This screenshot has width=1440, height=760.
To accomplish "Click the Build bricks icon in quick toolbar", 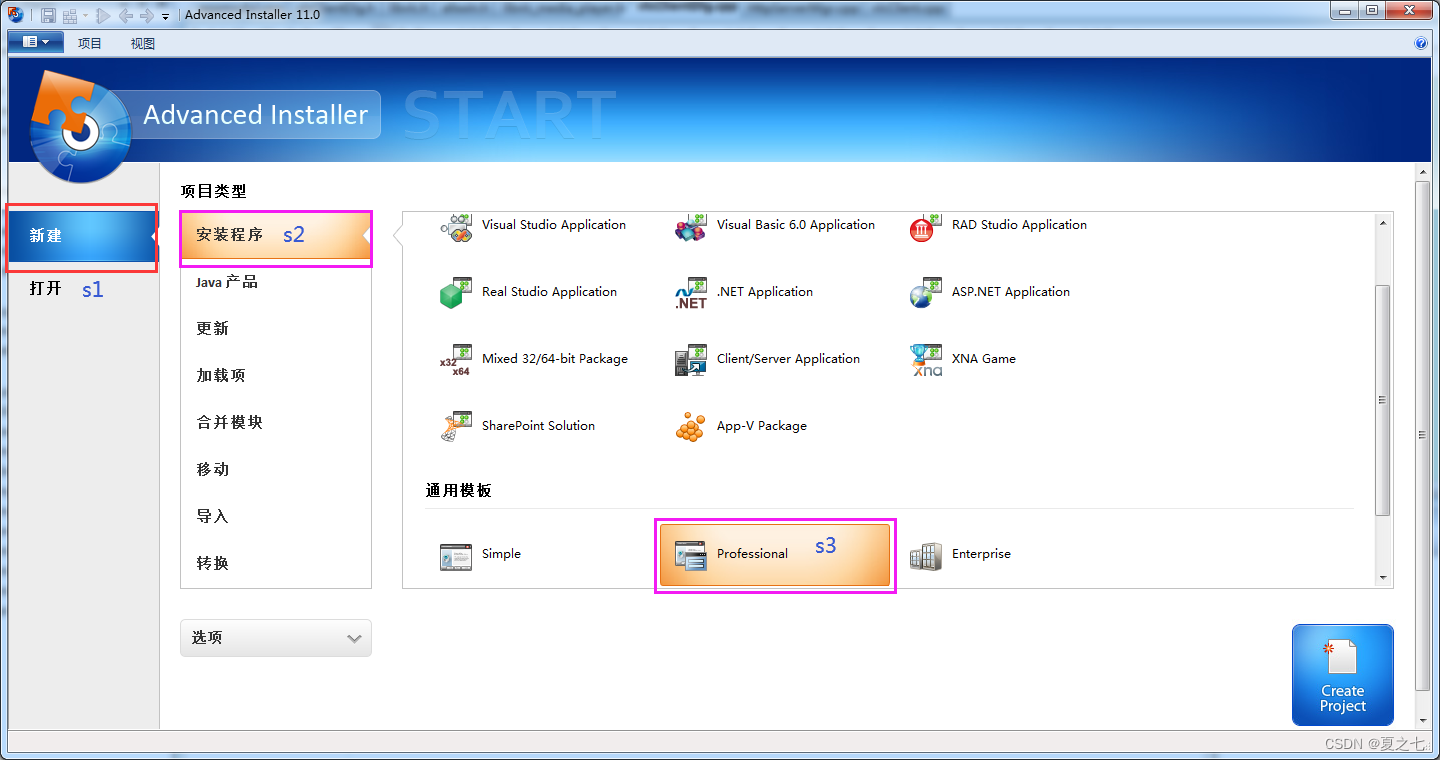I will tap(70, 16).
